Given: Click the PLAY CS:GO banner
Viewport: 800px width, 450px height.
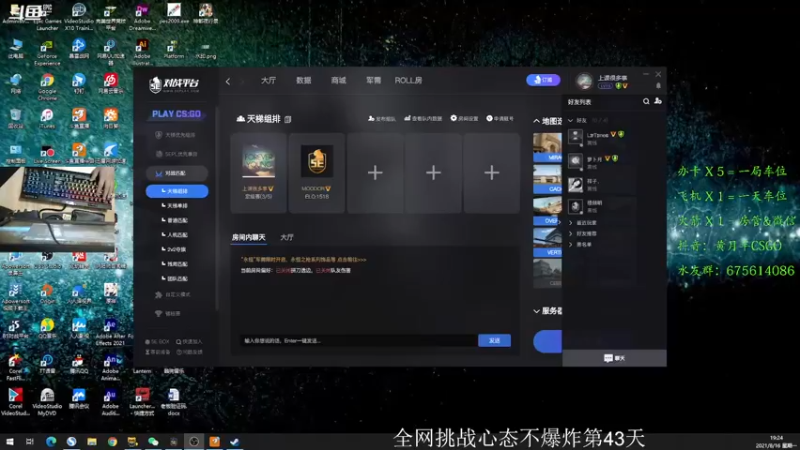Looking at the screenshot, I should pos(176,114).
